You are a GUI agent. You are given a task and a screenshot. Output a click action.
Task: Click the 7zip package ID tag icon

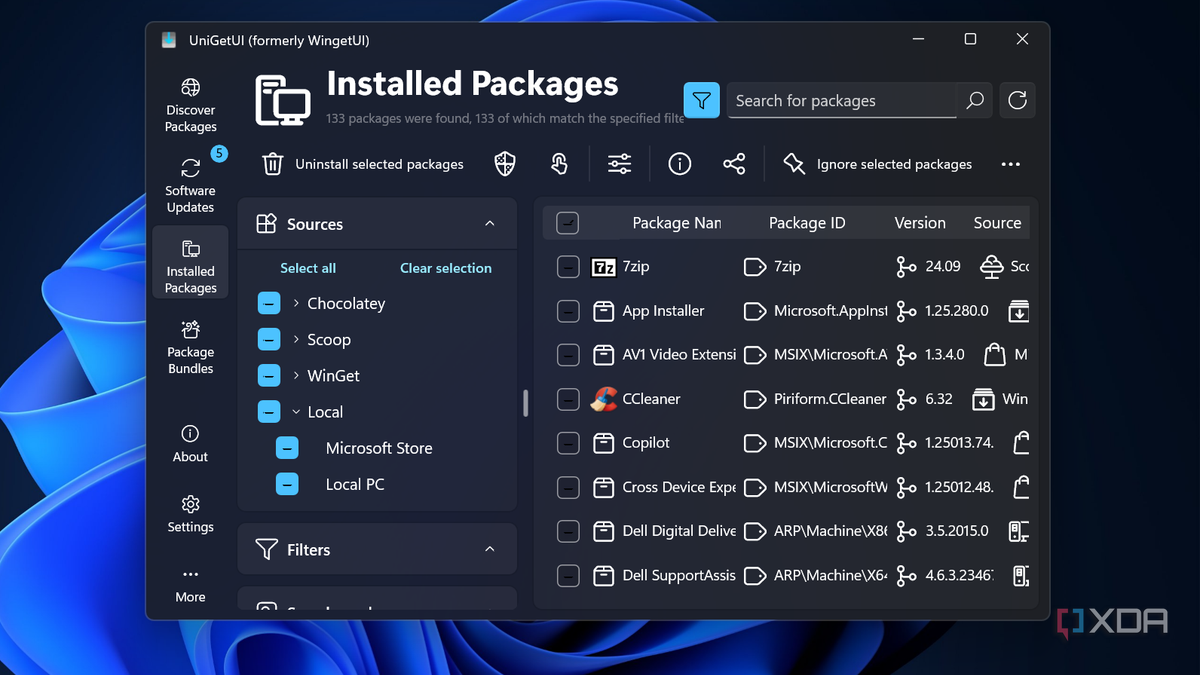click(x=755, y=267)
